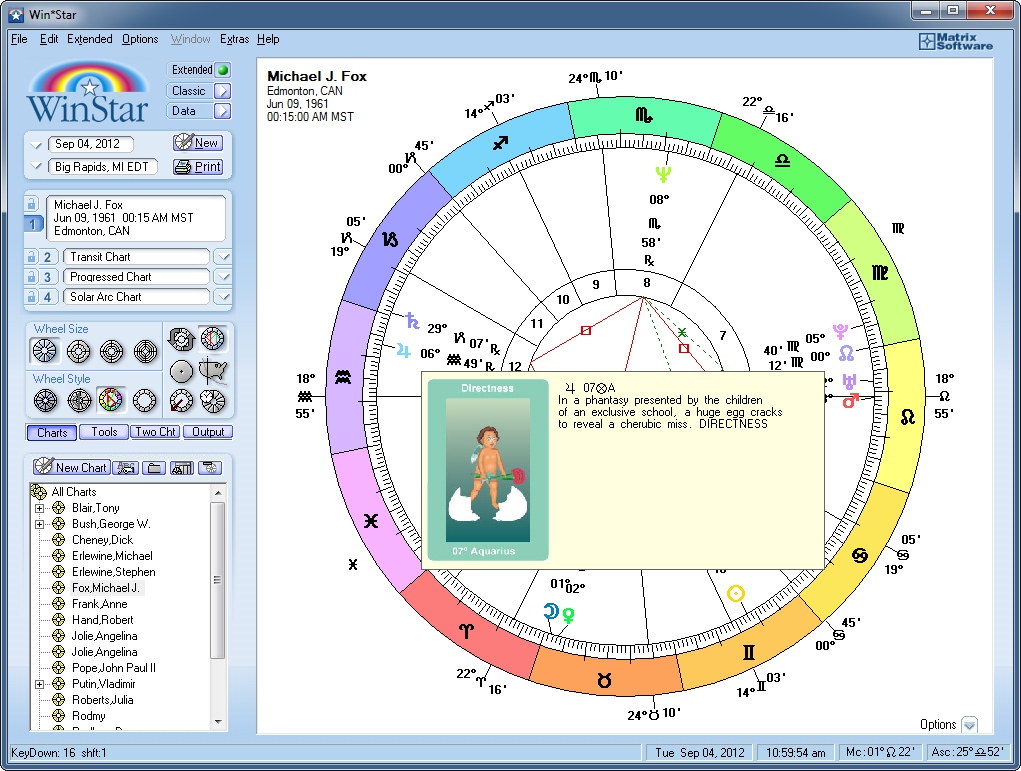Open the Extended menu
The image size is (1021, 771).
89,39
